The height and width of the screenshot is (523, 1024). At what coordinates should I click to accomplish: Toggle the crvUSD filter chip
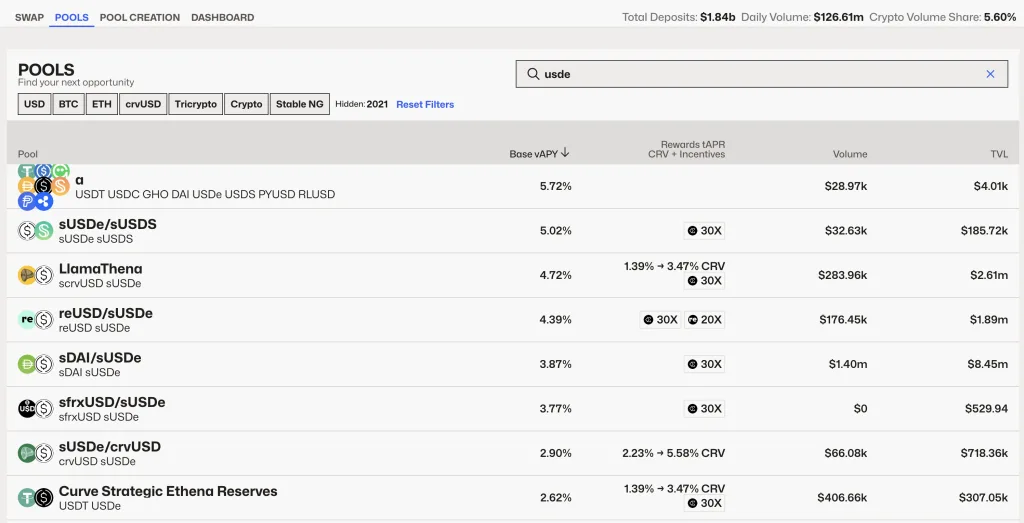pos(143,104)
